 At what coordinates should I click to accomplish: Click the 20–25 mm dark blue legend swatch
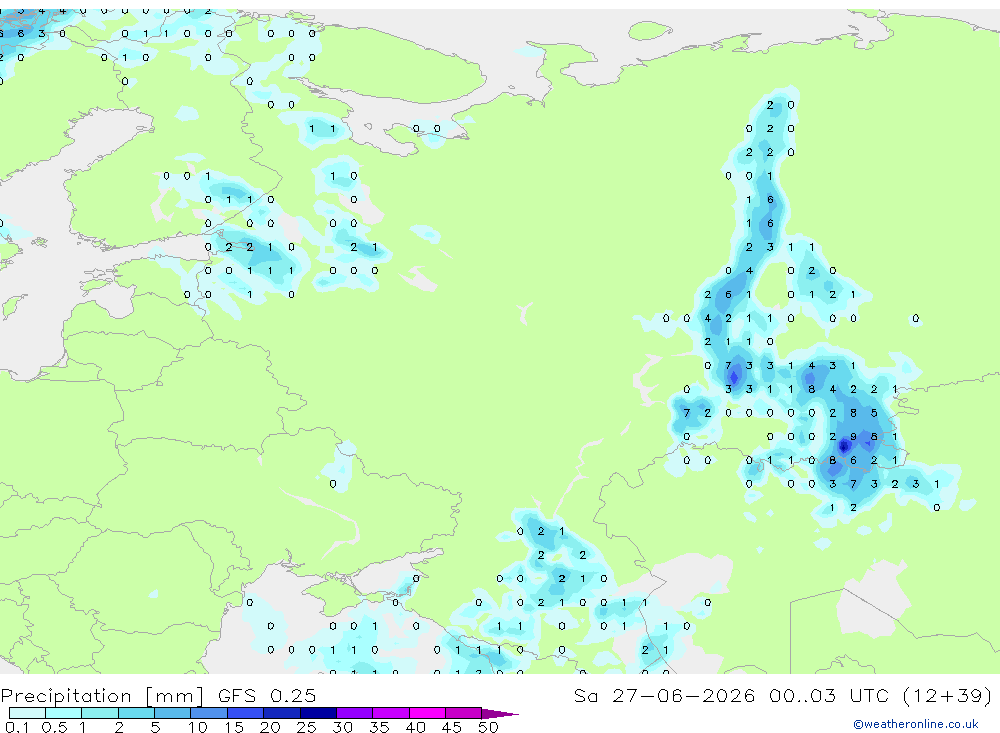pyautogui.click(x=282, y=713)
